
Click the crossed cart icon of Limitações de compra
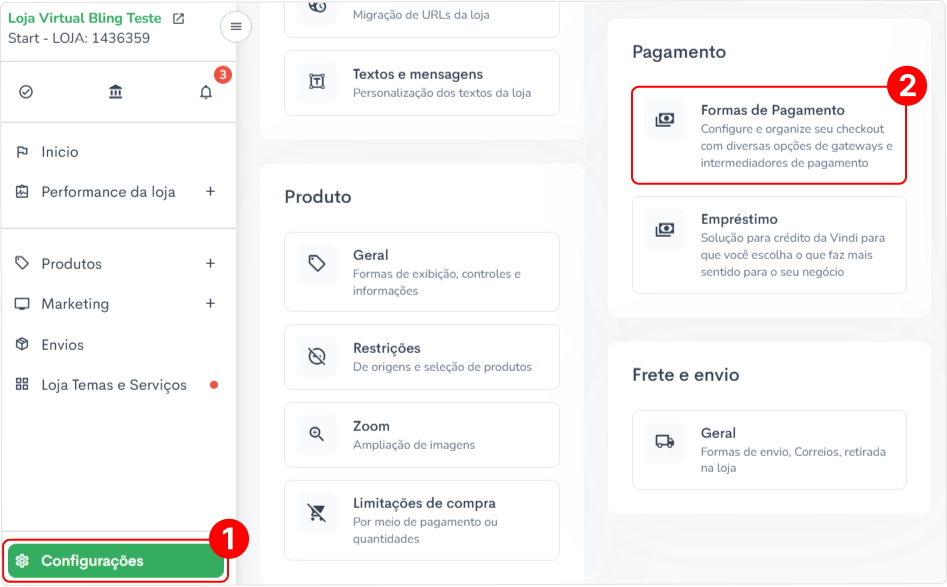pyautogui.click(x=317, y=513)
